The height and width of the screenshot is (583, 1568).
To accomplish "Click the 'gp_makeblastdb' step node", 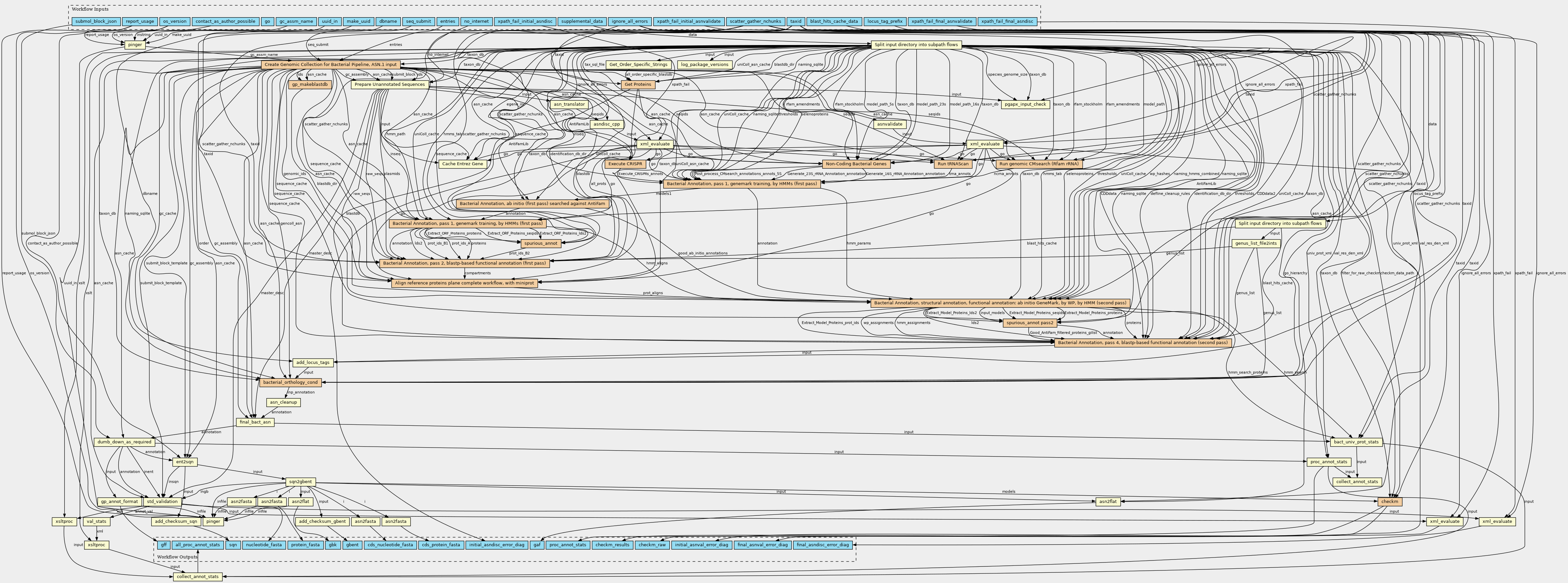I will (x=310, y=85).
